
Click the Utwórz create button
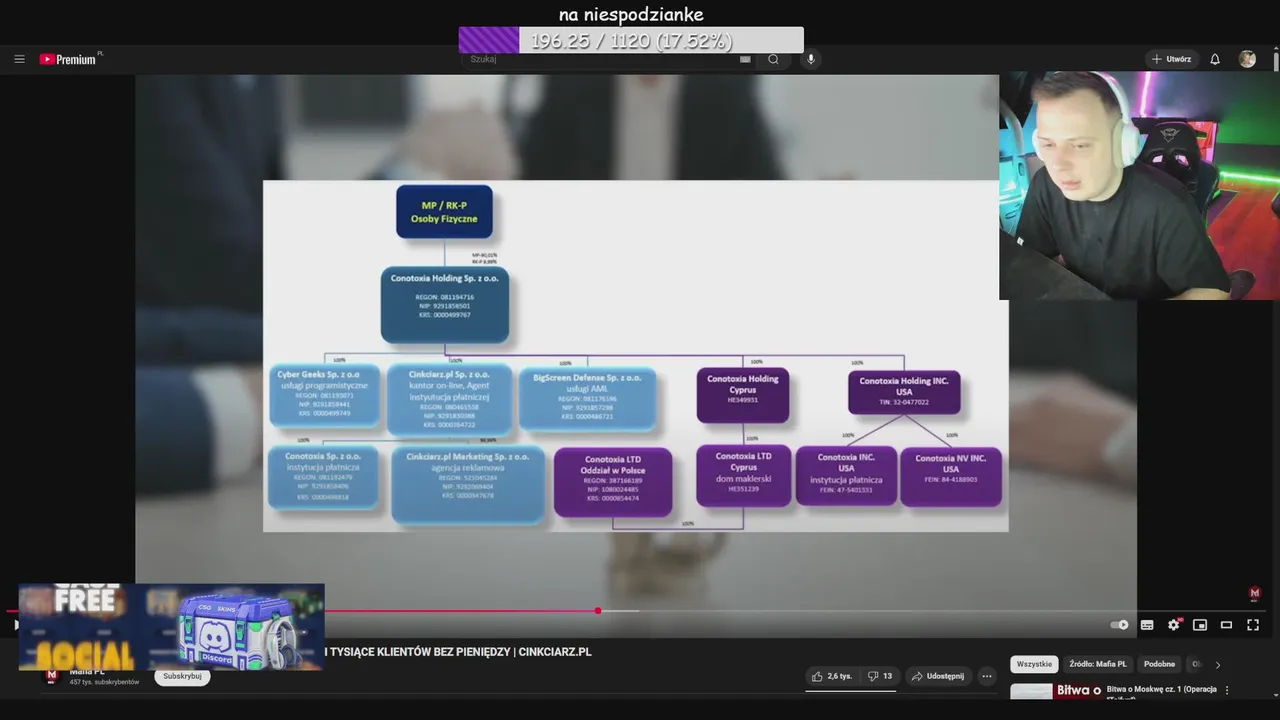click(1171, 59)
